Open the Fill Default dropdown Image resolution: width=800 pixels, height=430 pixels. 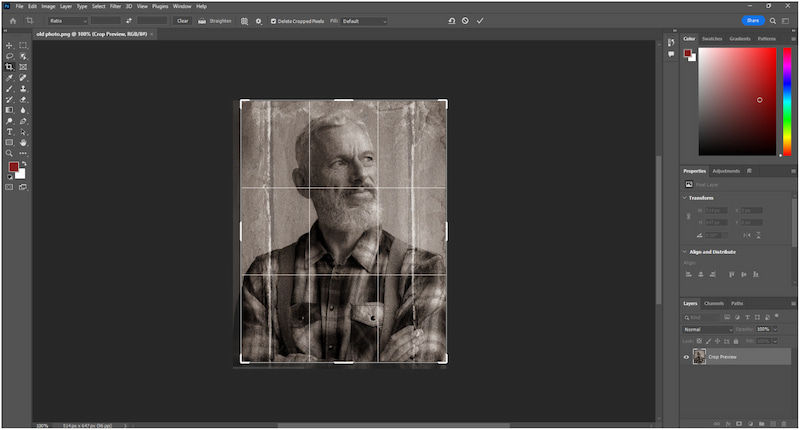pyautogui.click(x=363, y=20)
